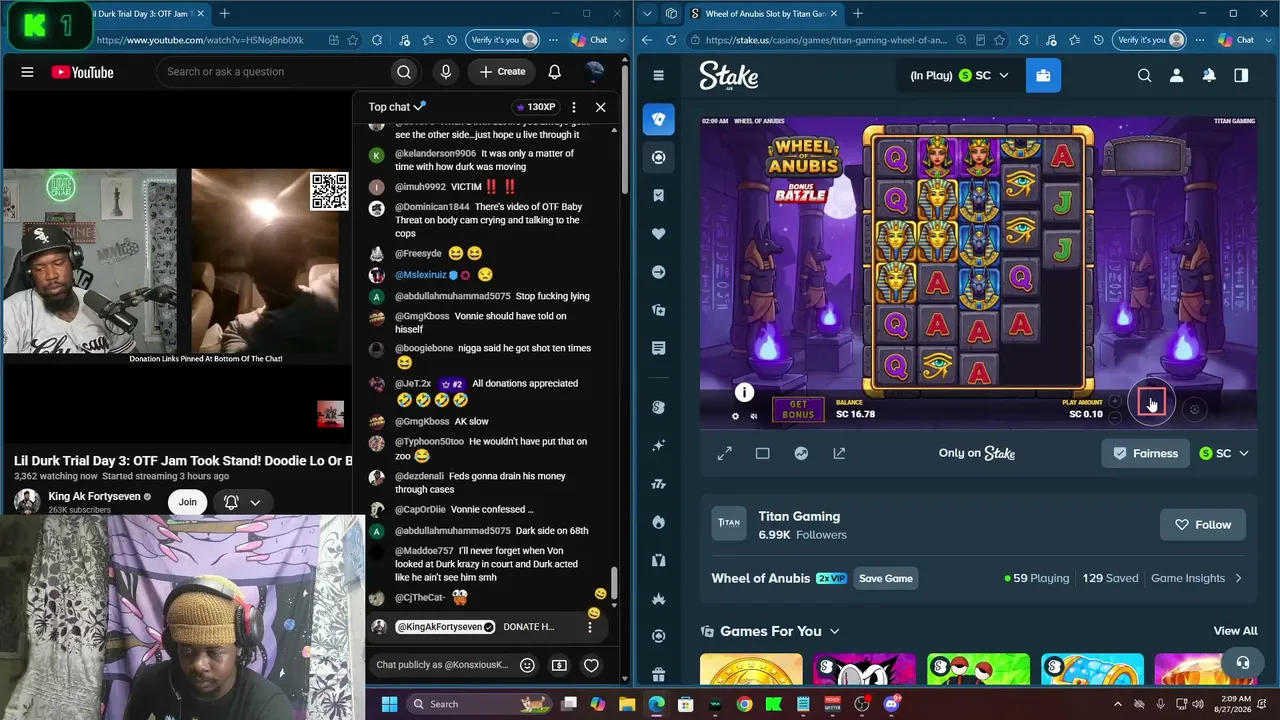
Task: Bookmark the Stake page with star icon
Action: [x=998, y=40]
